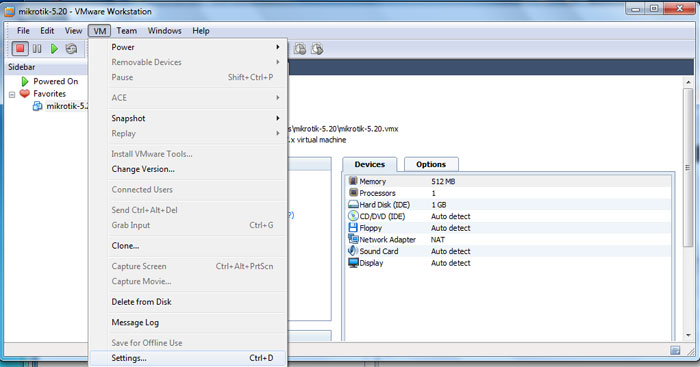Click the Display monitor icon

pos(353,263)
